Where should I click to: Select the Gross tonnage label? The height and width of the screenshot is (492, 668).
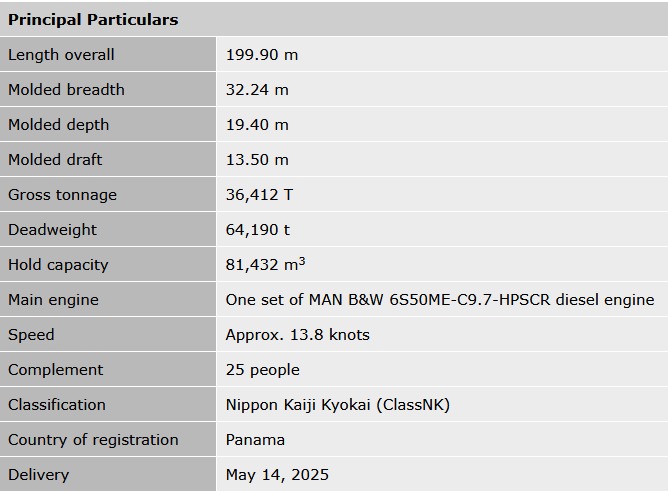click(62, 195)
